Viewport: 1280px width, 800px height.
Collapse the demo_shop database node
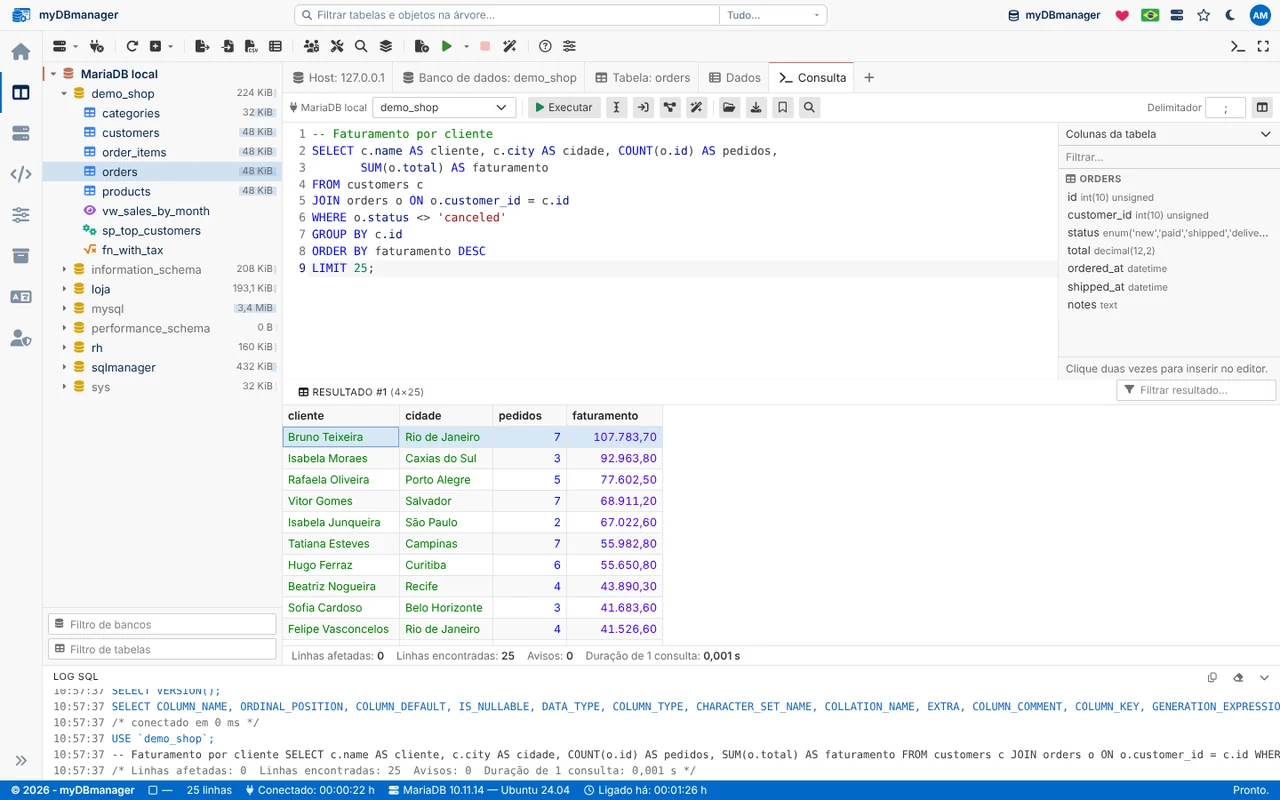65,93
